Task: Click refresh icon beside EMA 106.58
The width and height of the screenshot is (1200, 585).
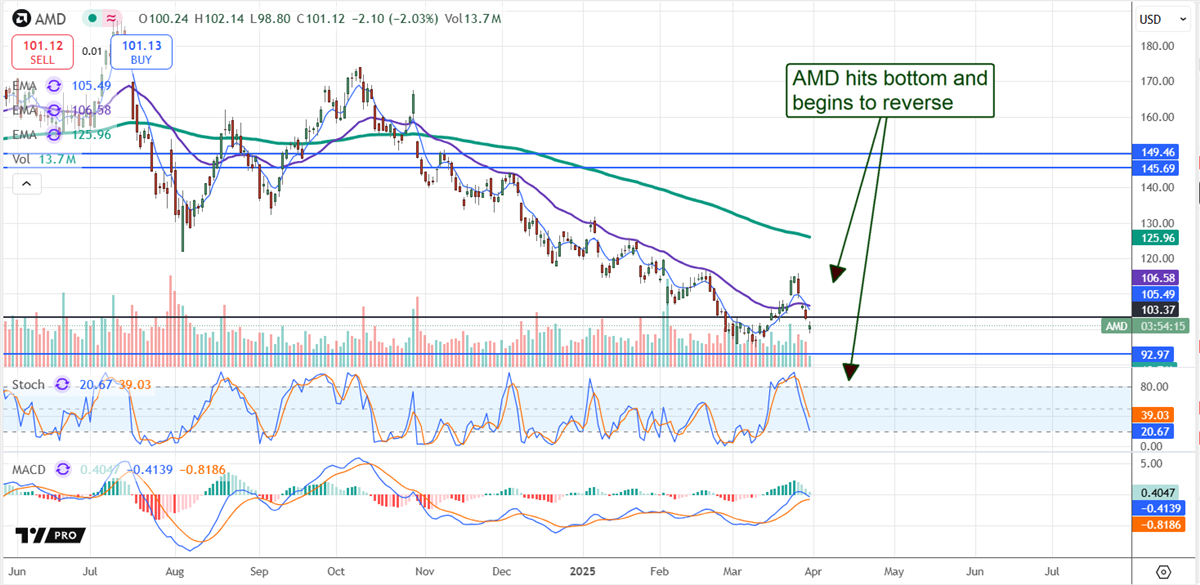Action: [53, 111]
